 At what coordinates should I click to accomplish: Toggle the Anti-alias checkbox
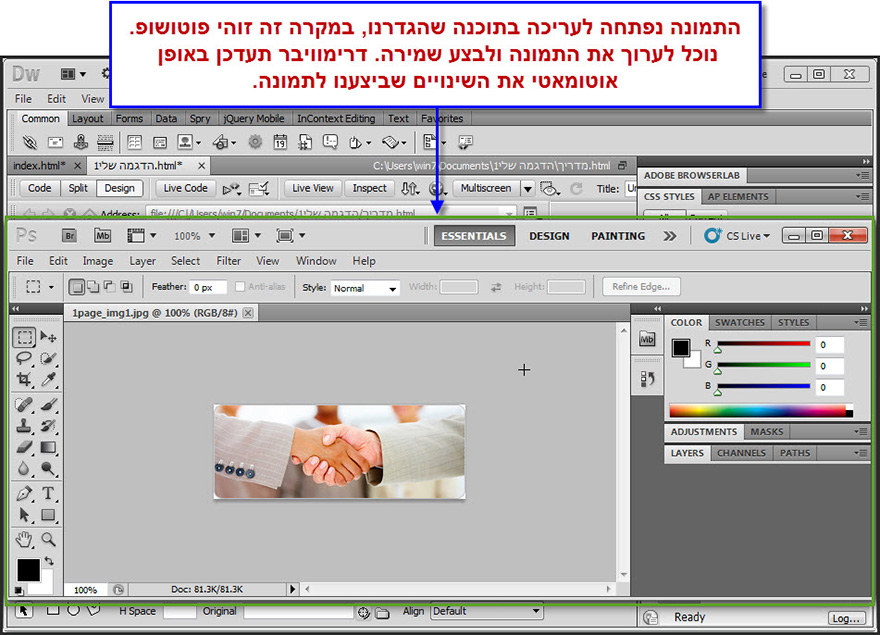pyautogui.click(x=240, y=287)
